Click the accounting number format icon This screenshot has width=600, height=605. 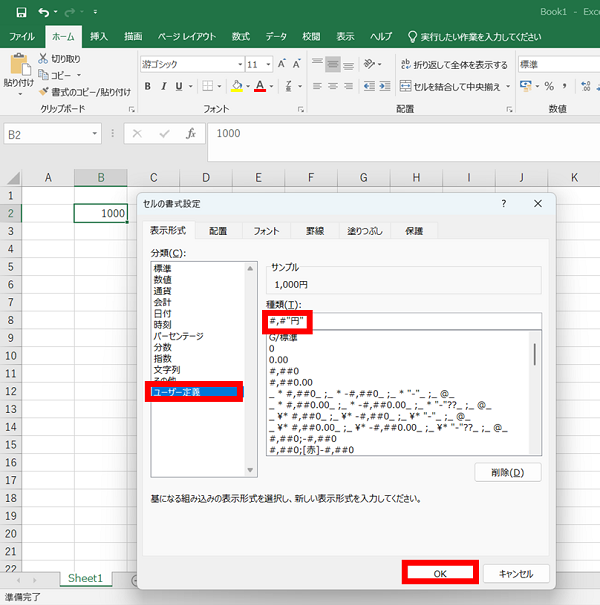(526, 86)
